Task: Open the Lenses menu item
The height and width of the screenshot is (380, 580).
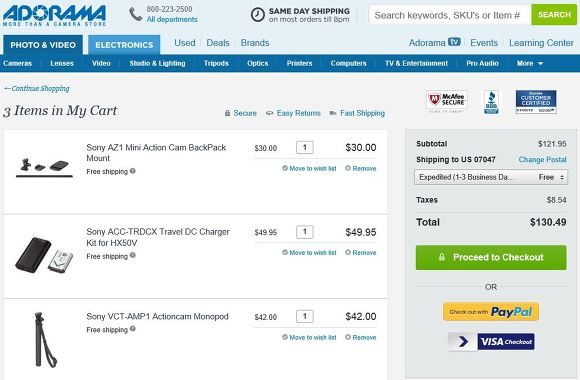Action: pyautogui.click(x=62, y=63)
